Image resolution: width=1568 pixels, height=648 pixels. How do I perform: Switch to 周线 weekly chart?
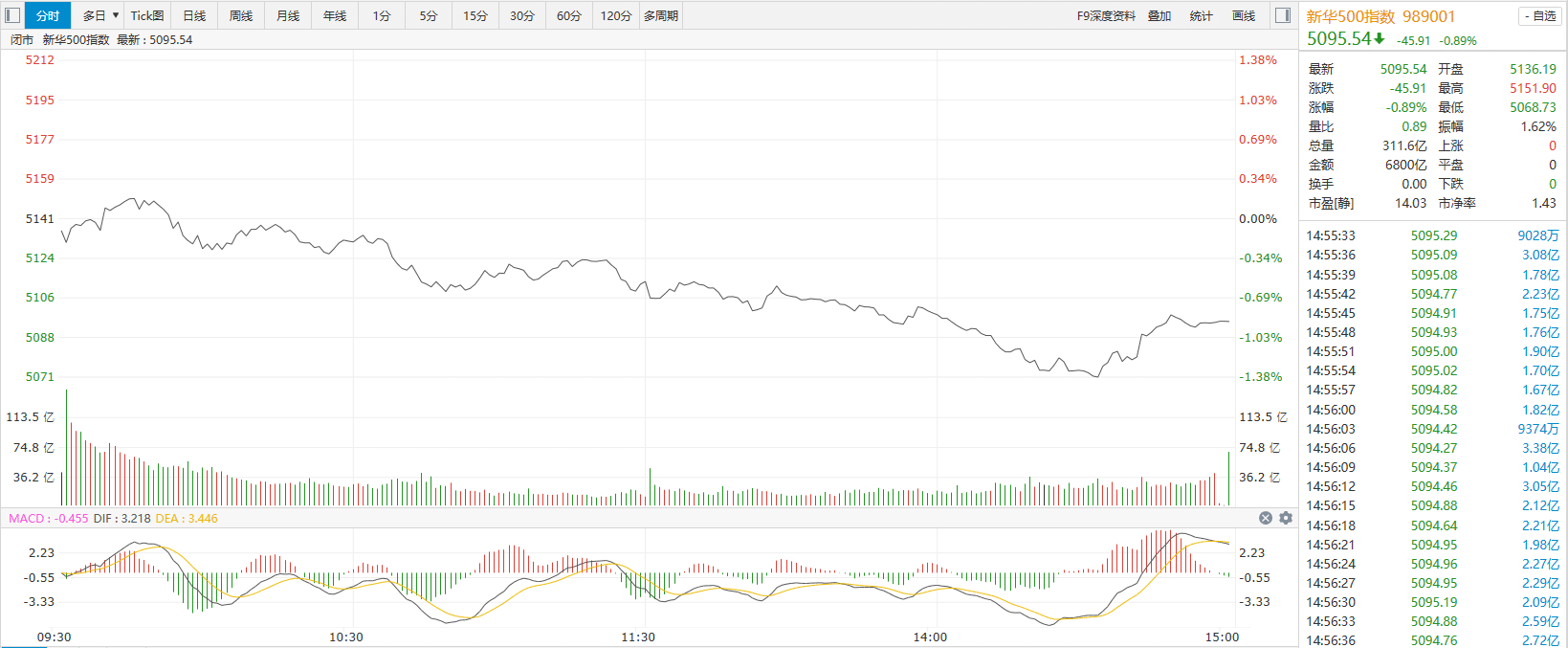[x=241, y=15]
